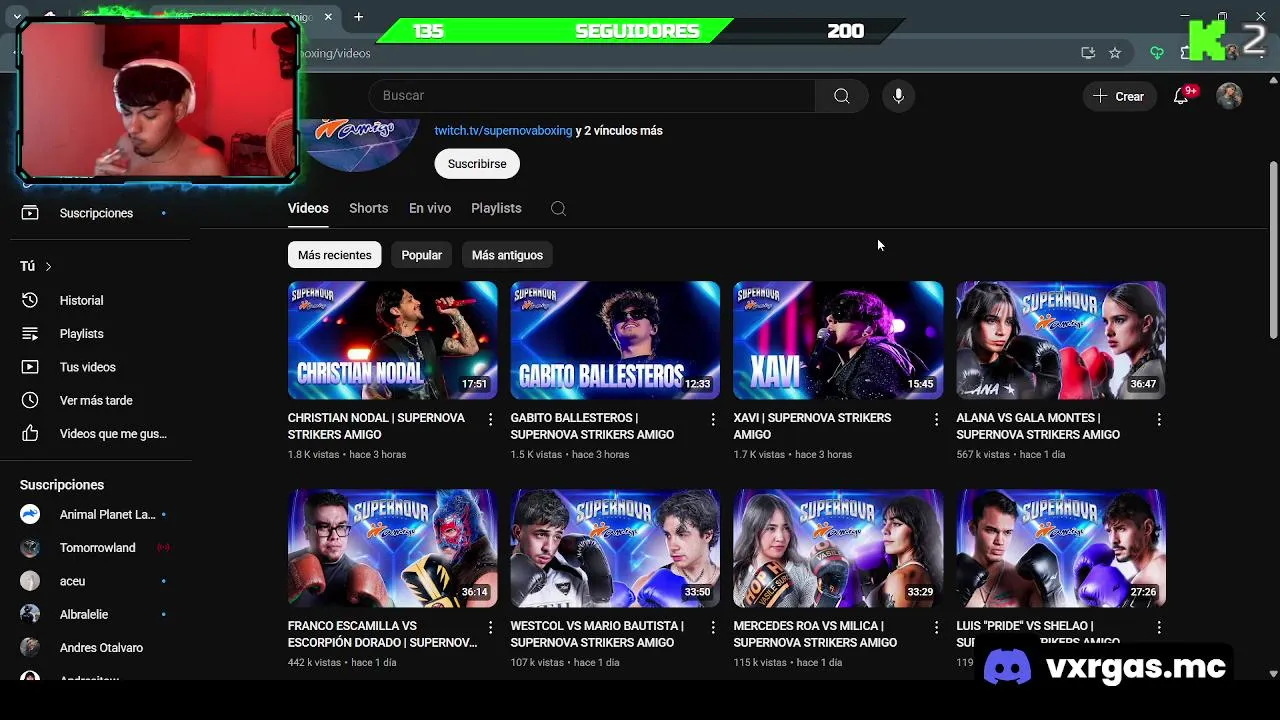The width and height of the screenshot is (1280, 720).
Task: Open the notifications bell
Action: 1181,96
